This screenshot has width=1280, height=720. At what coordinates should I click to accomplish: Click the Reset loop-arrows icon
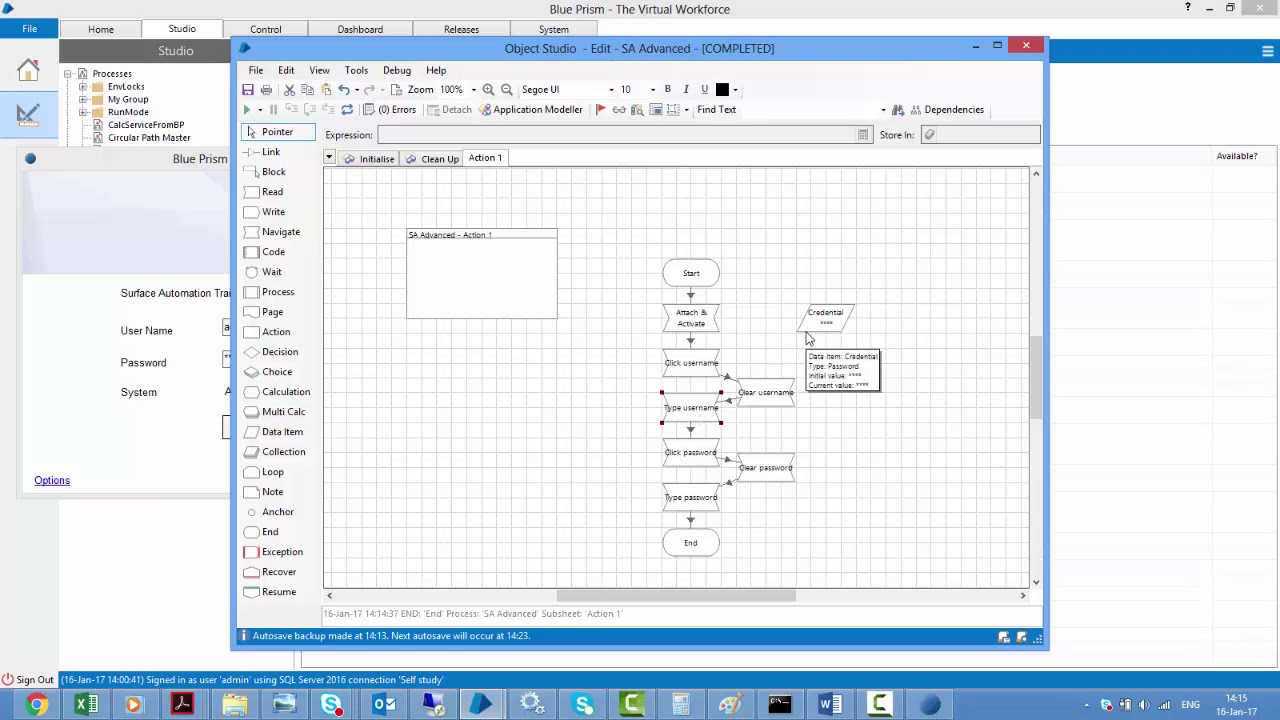[347, 110]
